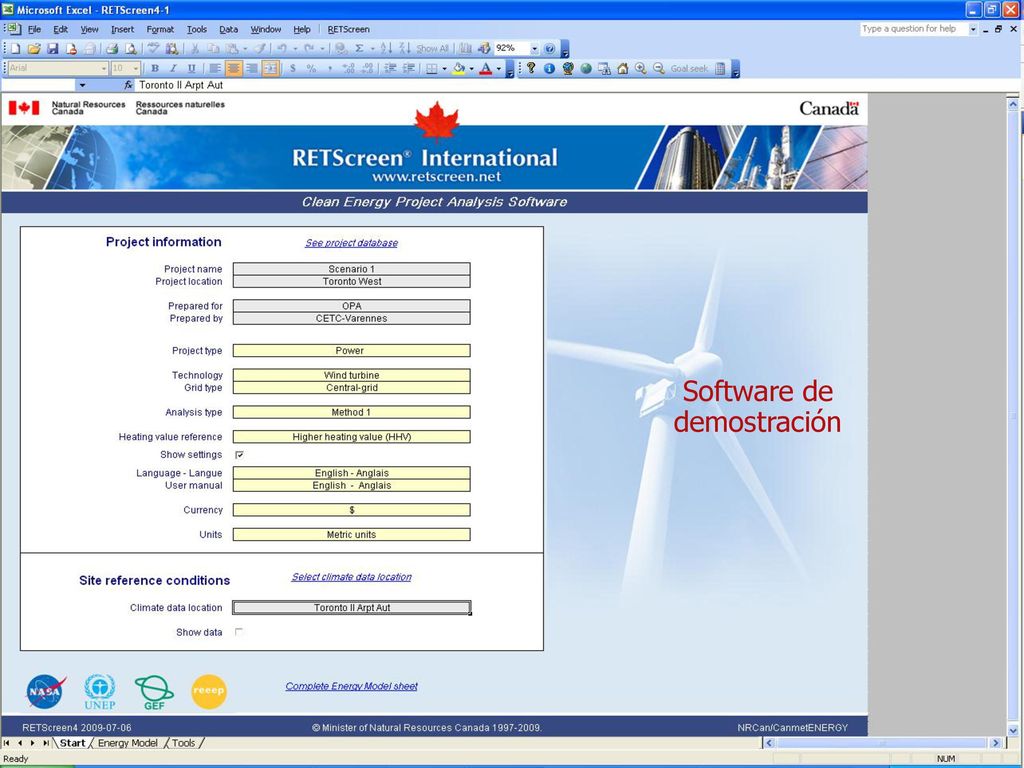Click the RETScreen calculator grid icon
Screen dimensions: 1024x768
tap(720, 68)
